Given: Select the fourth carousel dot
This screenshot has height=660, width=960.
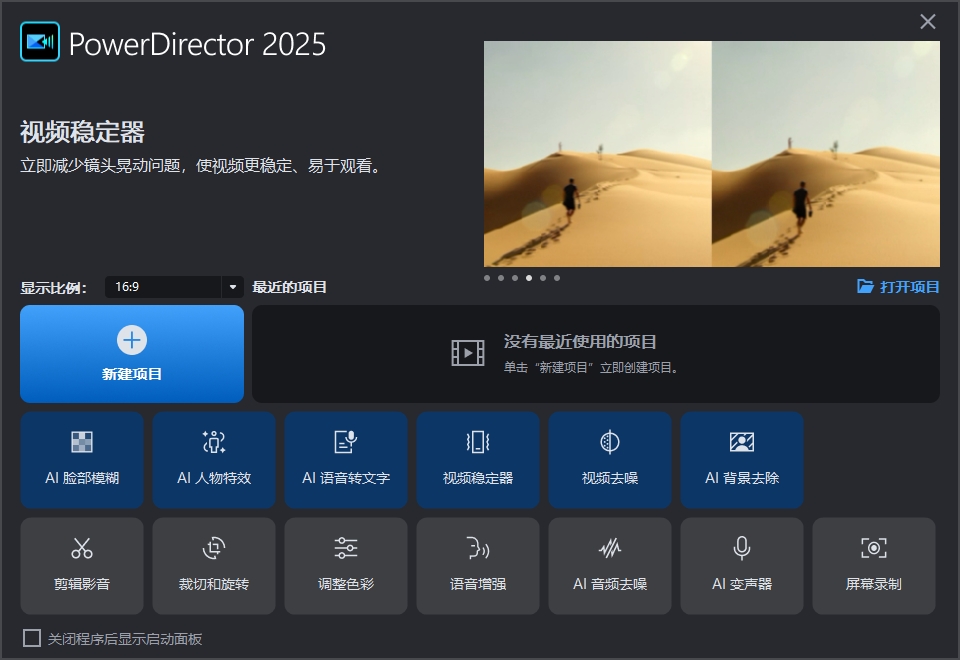Looking at the screenshot, I should 528,278.
